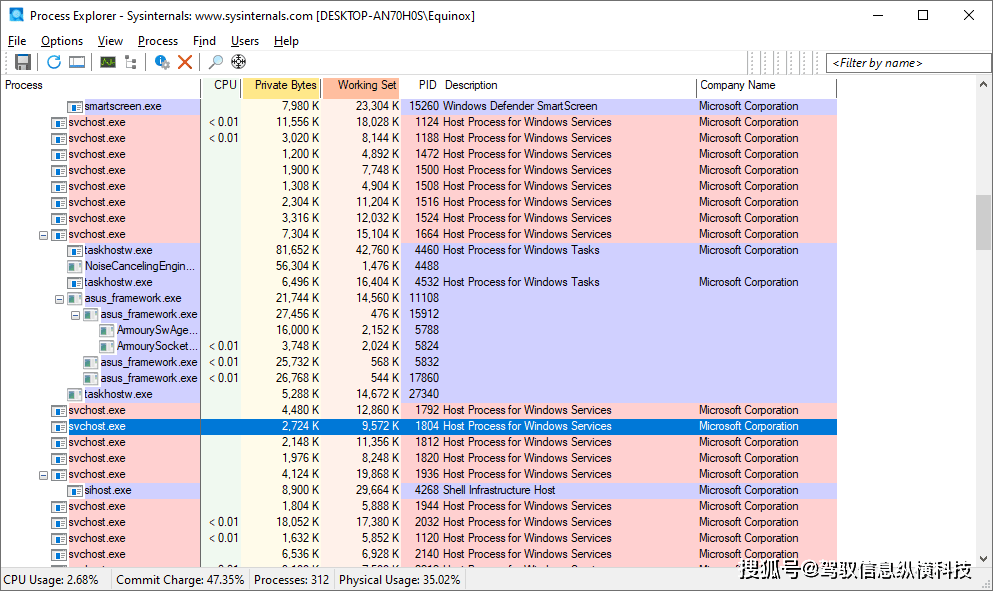The width and height of the screenshot is (993, 591).
Task: Click the PID 15260 cell
Action: click(x=424, y=106)
